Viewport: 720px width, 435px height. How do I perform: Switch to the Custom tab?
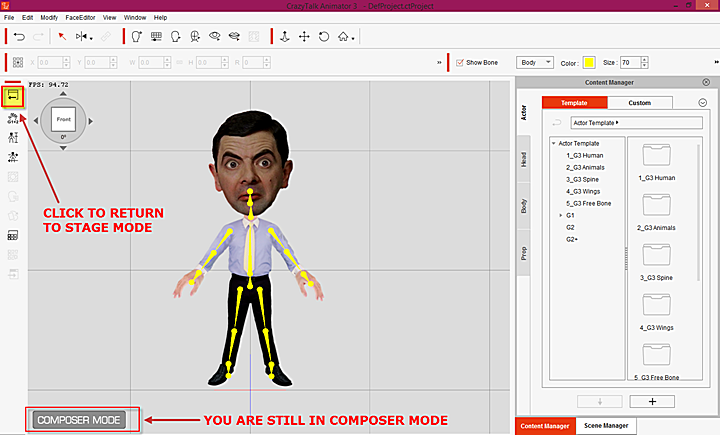pos(639,102)
